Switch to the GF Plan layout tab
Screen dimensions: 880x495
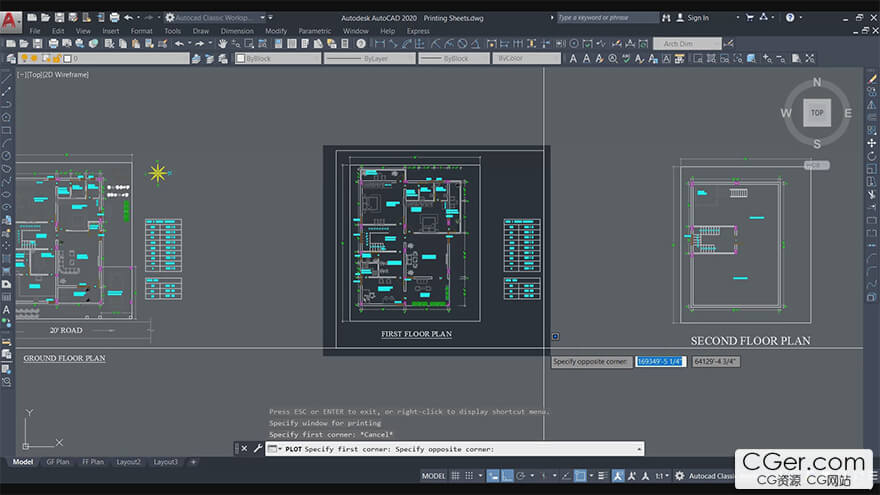pos(58,462)
